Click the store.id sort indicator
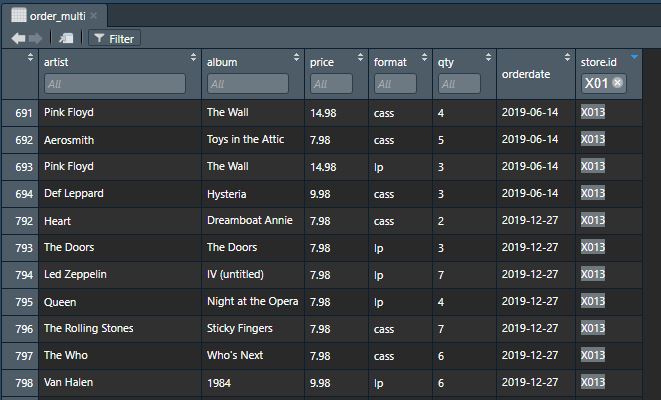661x400 pixels. coord(634,57)
